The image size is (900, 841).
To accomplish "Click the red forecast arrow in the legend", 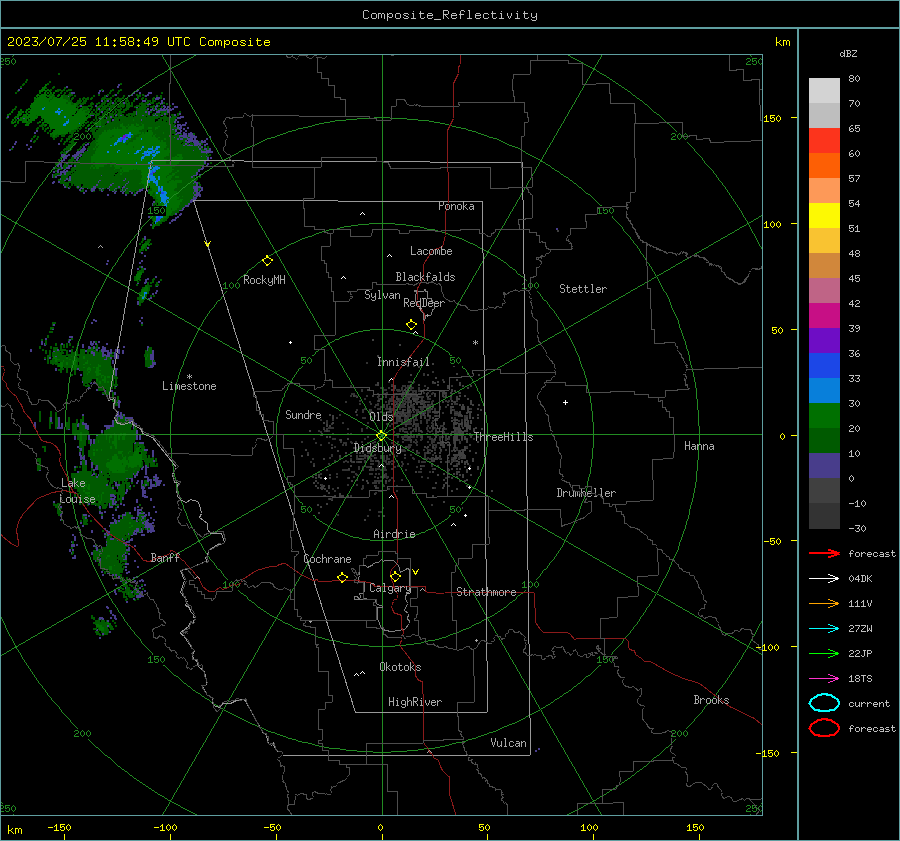I will (x=824, y=553).
